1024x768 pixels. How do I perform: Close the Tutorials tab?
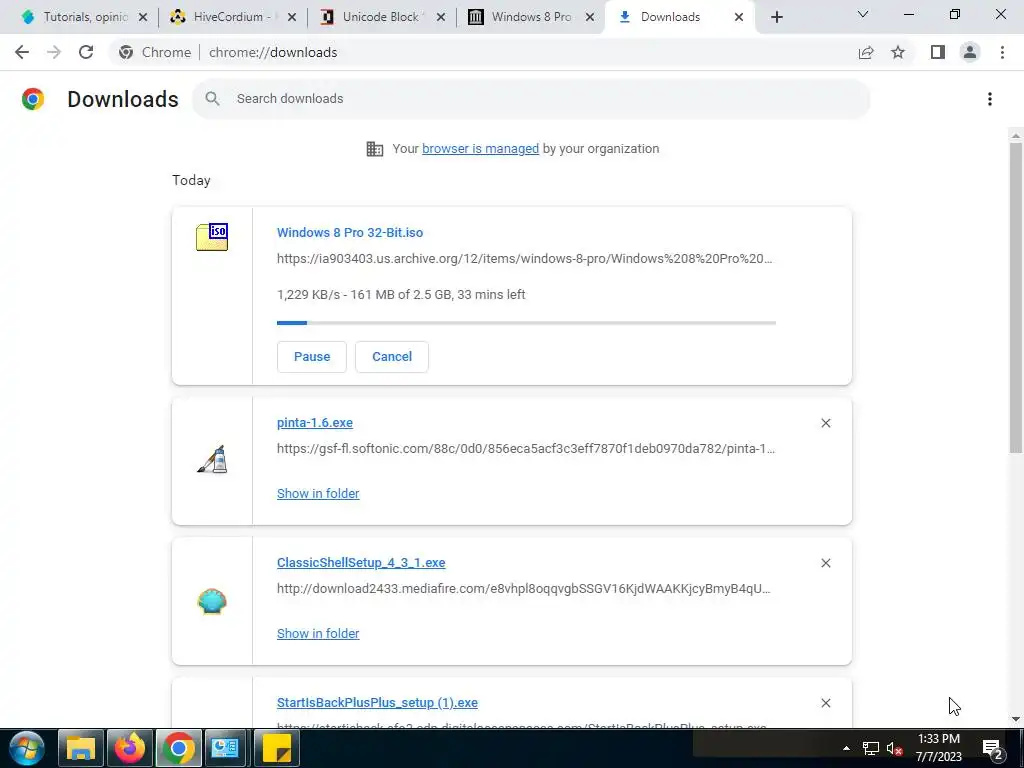click(143, 17)
